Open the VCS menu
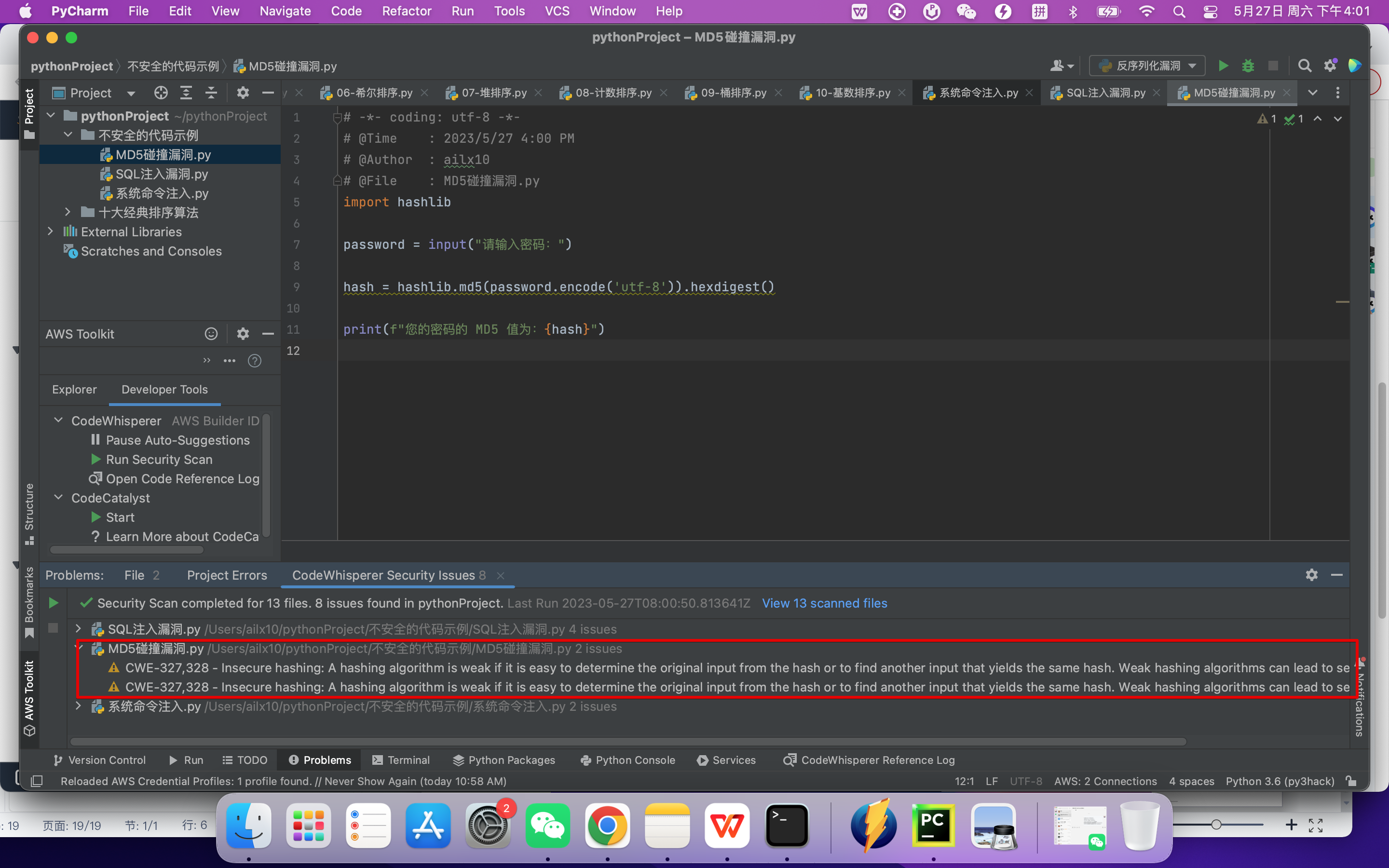 tap(556, 11)
